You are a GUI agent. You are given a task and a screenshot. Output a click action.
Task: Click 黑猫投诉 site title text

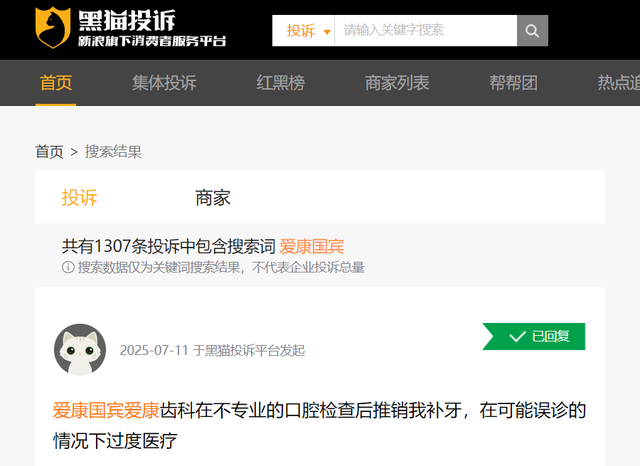pos(127,20)
